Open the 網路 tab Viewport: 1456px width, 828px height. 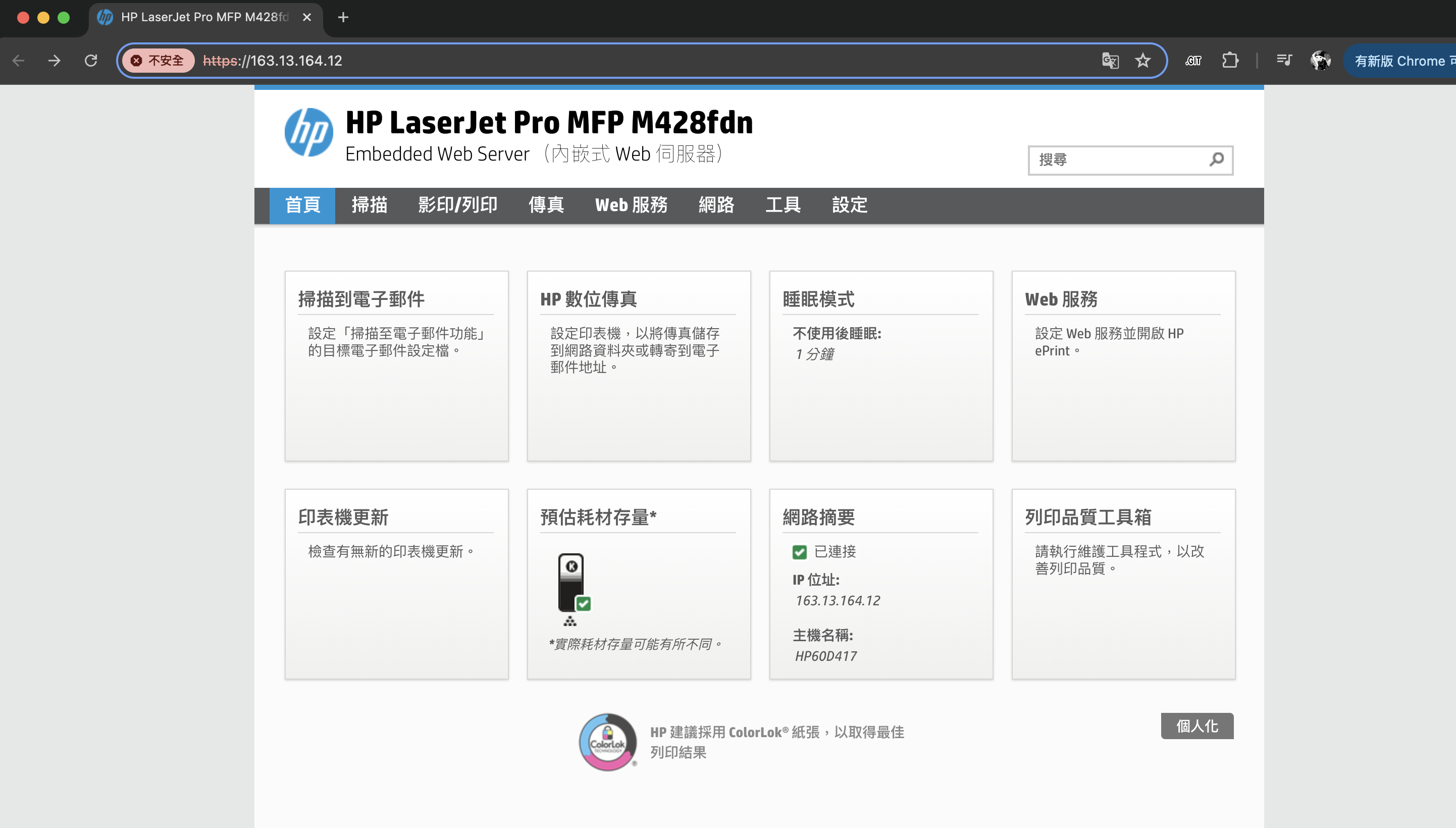click(x=716, y=205)
